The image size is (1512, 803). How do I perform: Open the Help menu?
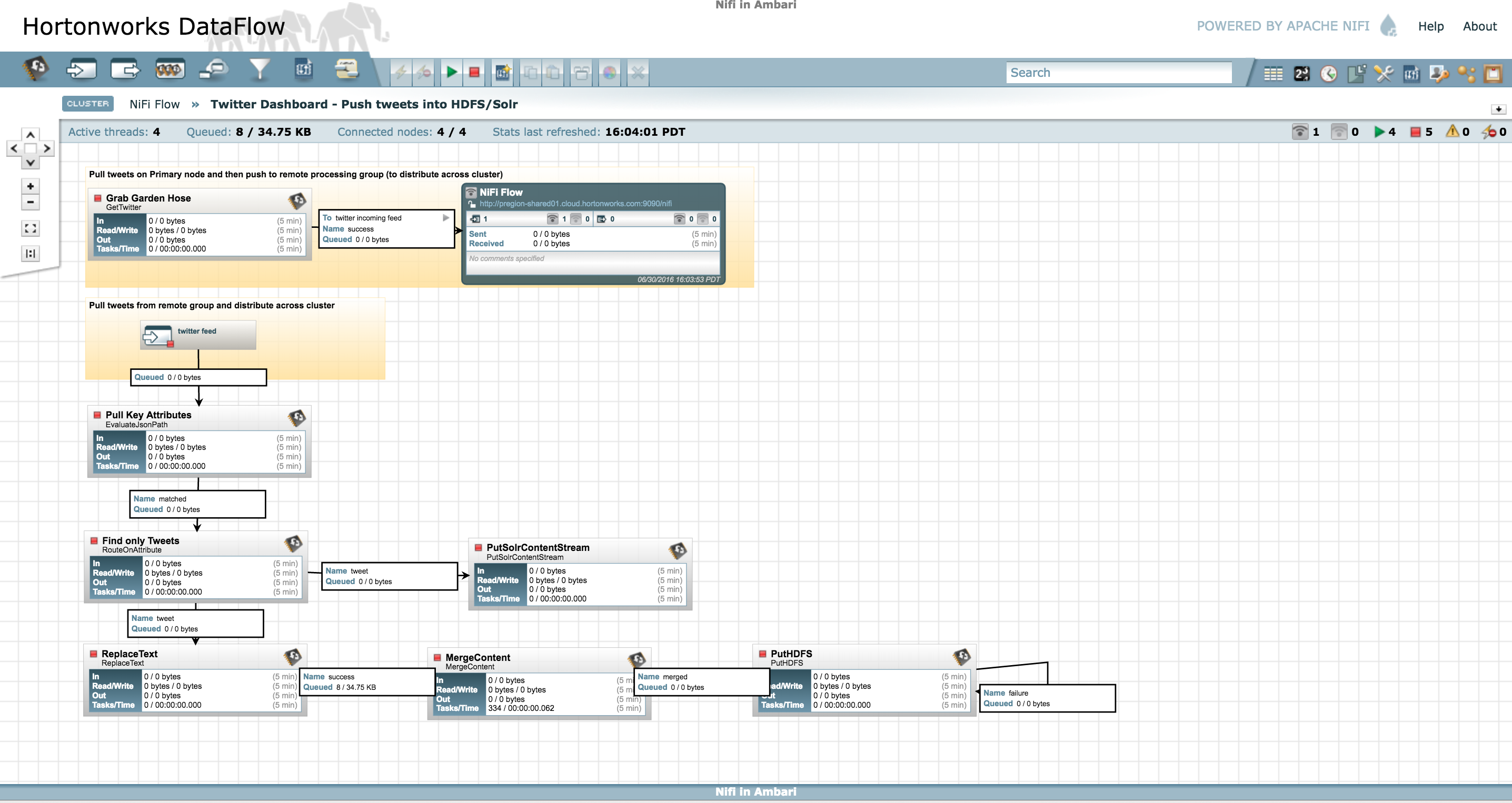click(1430, 26)
